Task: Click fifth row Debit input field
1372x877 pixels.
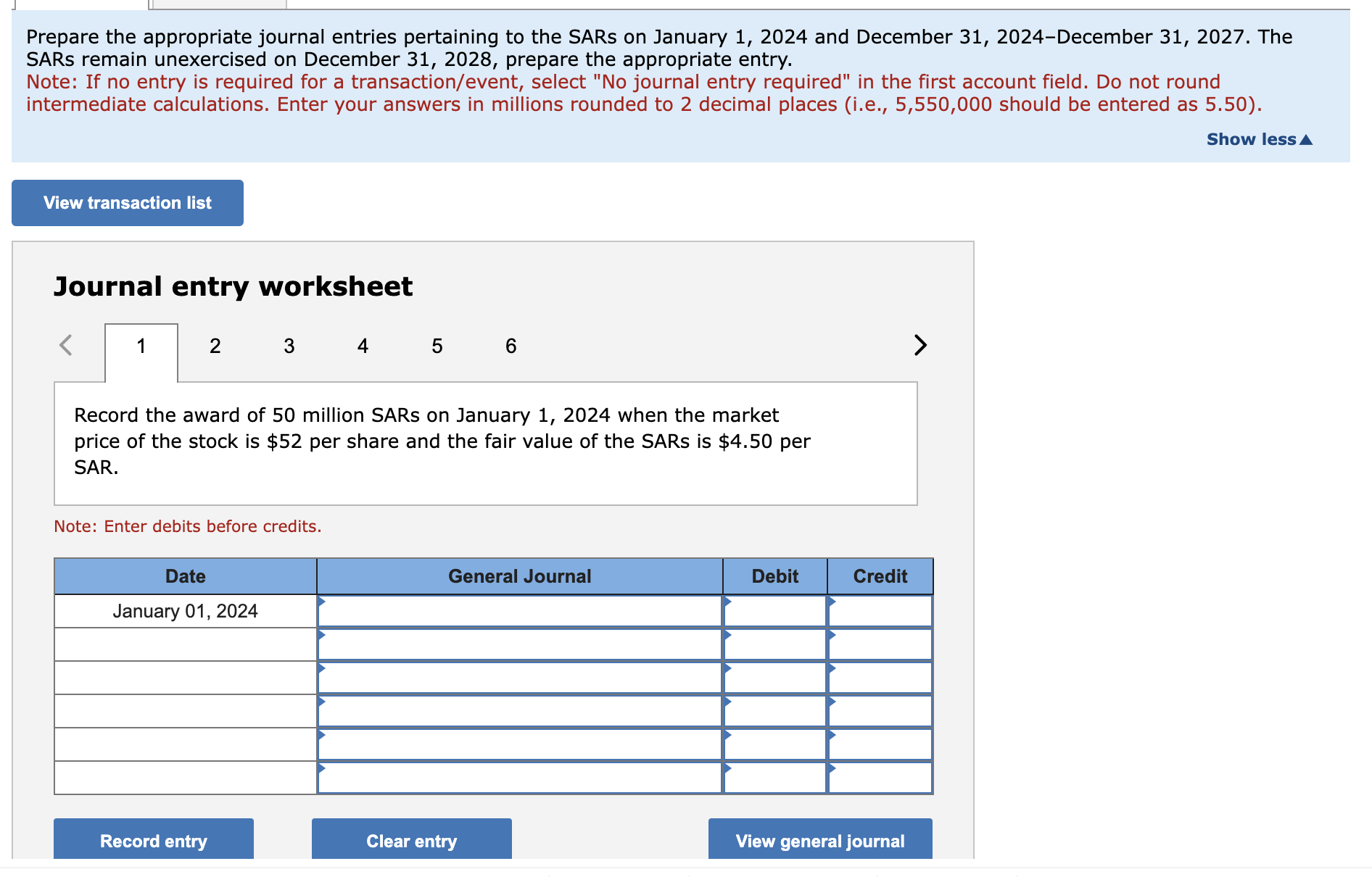Action: pyautogui.click(x=775, y=744)
